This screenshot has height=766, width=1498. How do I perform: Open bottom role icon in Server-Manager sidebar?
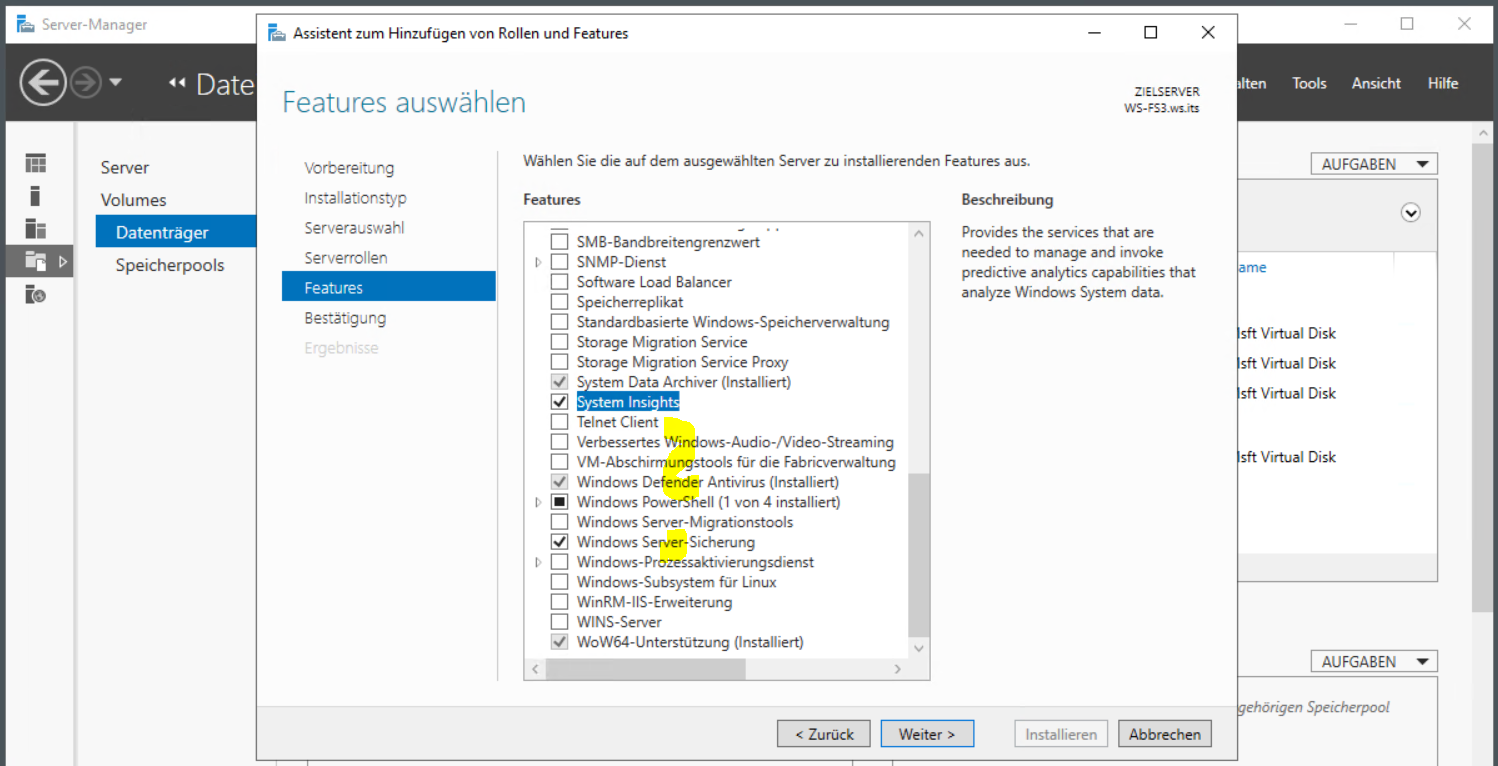(x=36, y=295)
